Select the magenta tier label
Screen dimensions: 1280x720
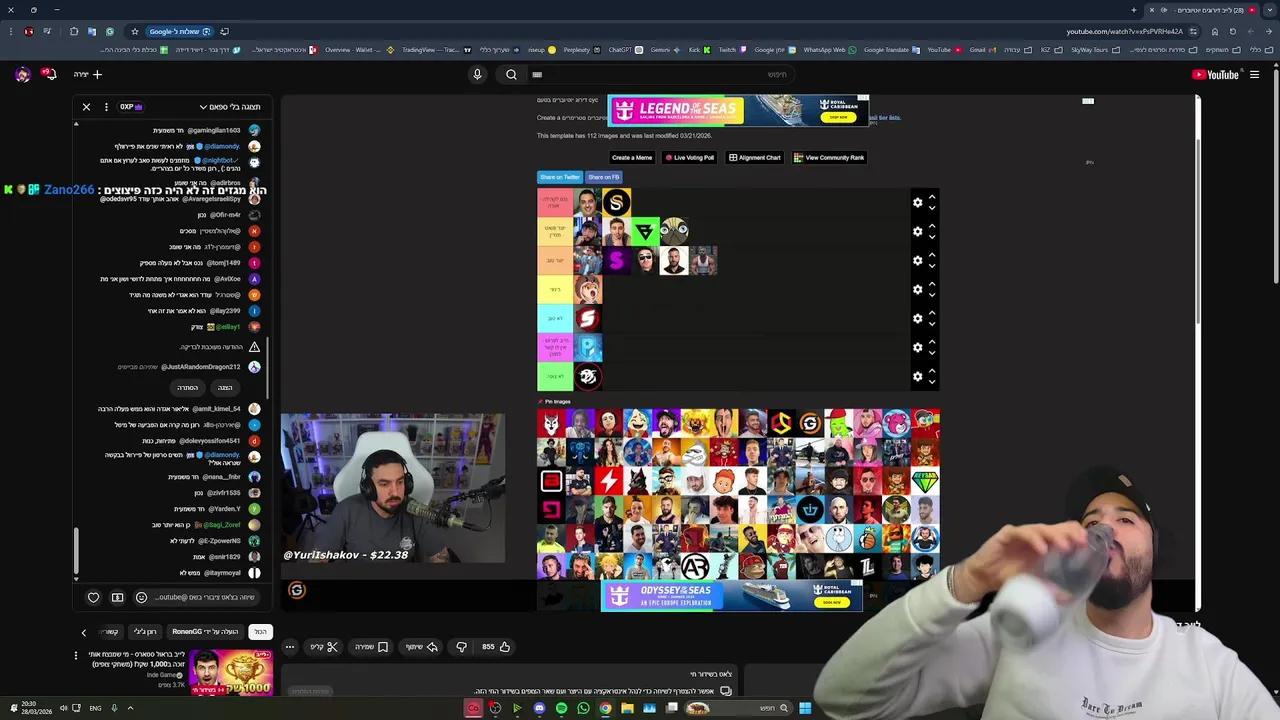[555, 347]
